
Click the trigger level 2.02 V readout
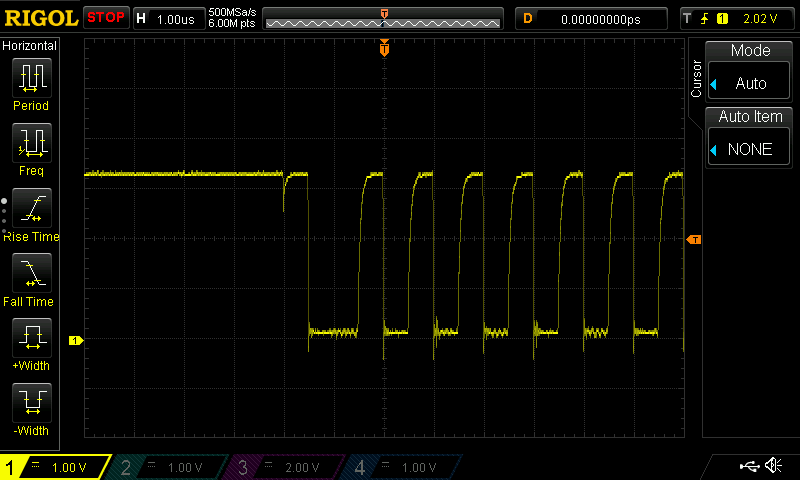[x=760, y=19]
